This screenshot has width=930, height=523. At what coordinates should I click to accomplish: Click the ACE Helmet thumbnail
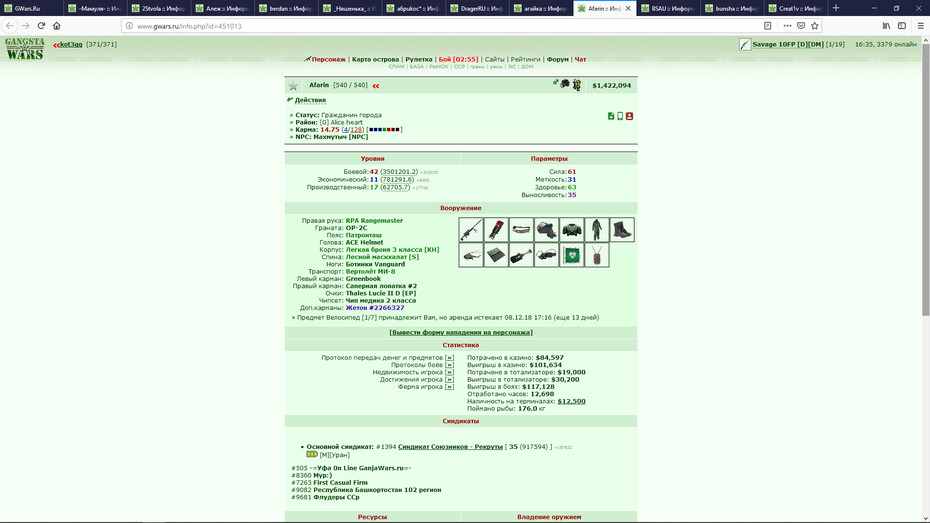tap(546, 230)
